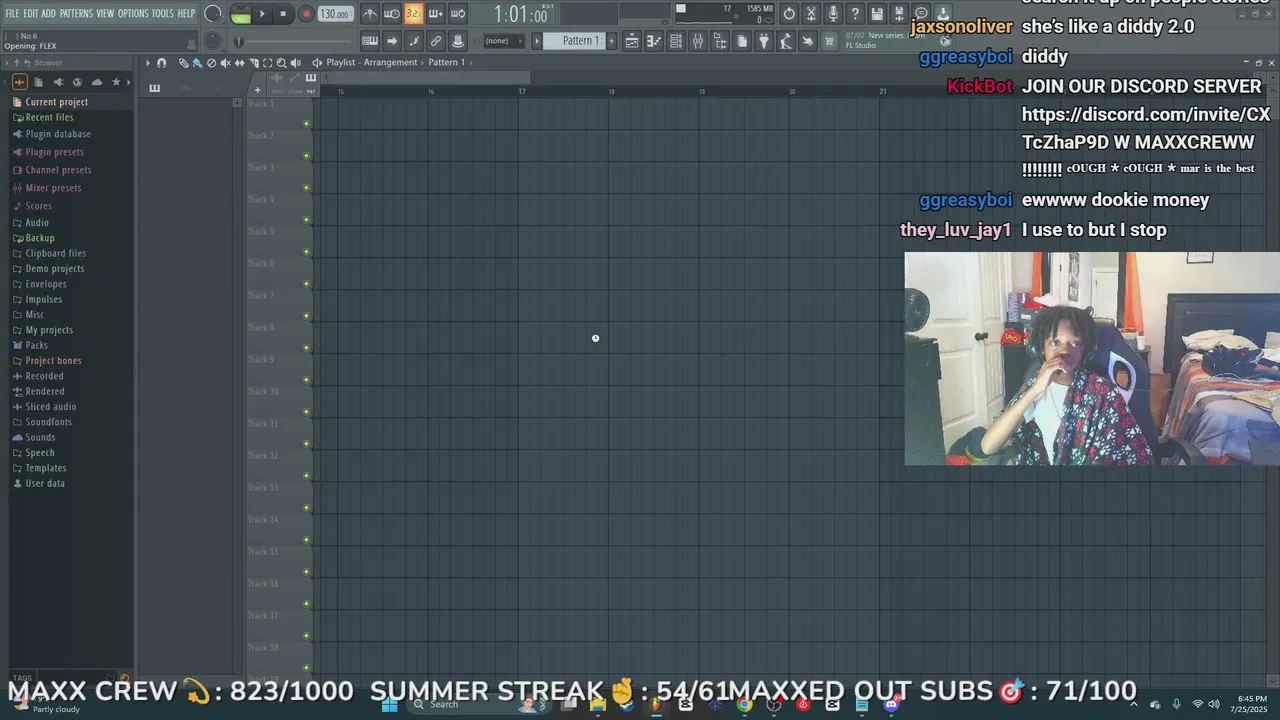Select the Zoom magnifier tool in Playlist
1280x720 pixels.
(x=281, y=63)
